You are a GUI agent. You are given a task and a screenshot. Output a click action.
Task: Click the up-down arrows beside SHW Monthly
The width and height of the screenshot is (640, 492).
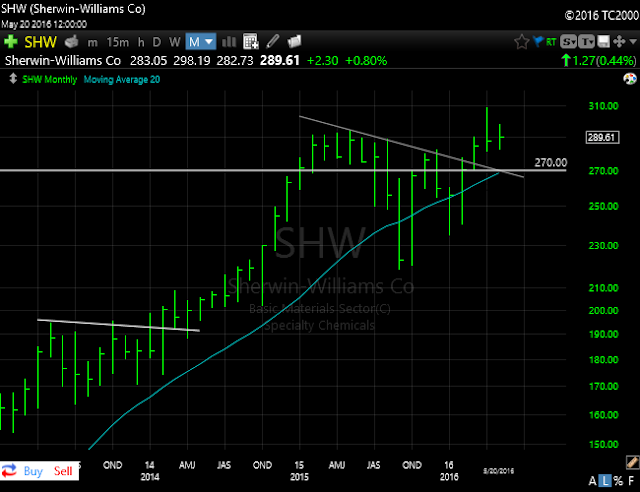[x=13, y=78]
